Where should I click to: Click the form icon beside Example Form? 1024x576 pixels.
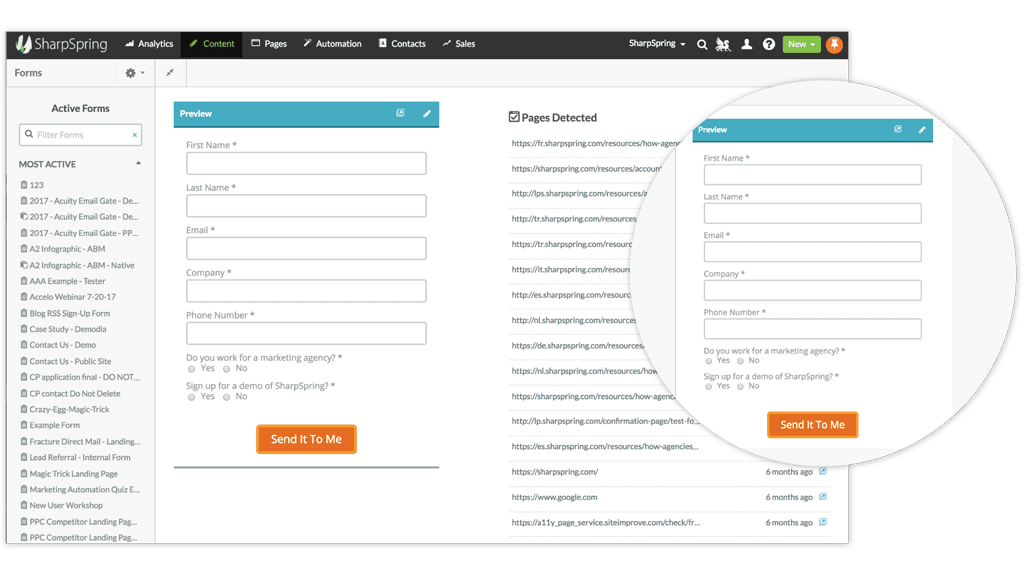tap(24, 424)
